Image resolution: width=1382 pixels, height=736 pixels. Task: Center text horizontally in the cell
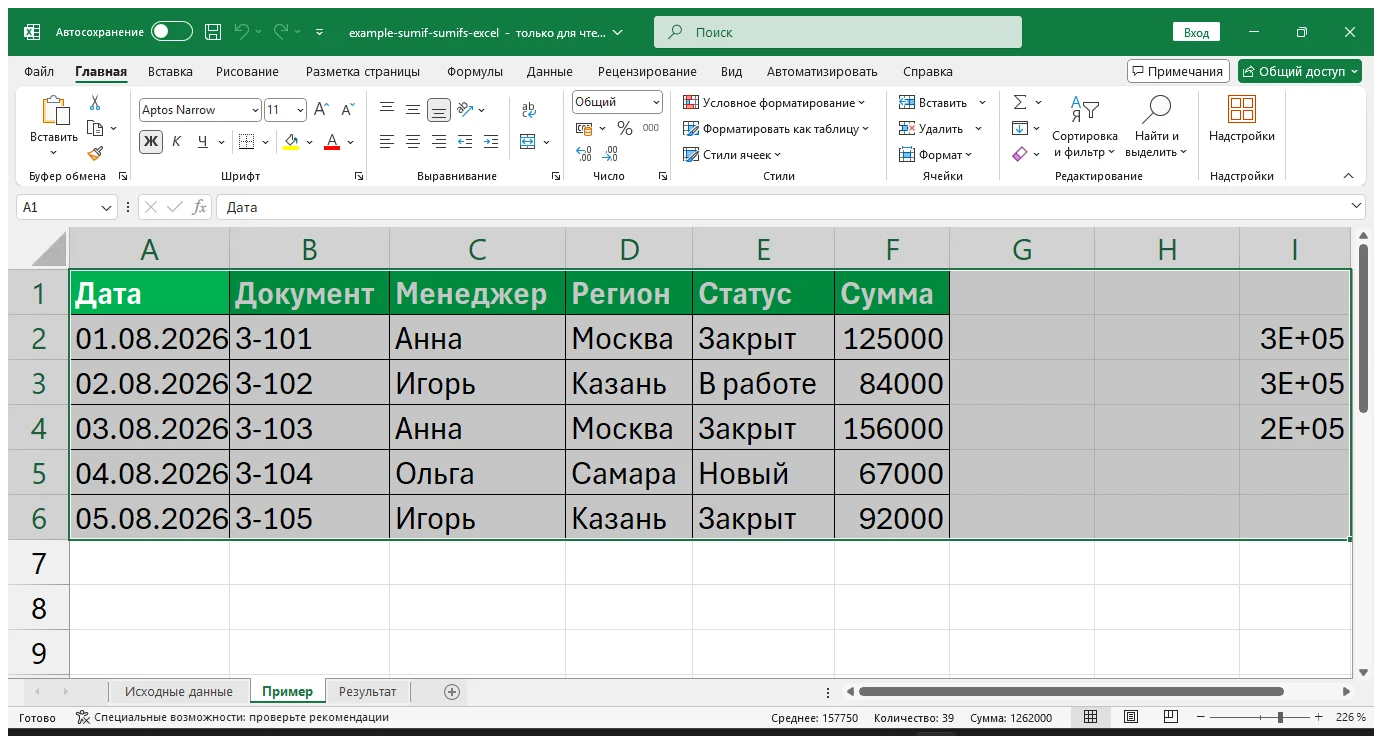pos(412,142)
